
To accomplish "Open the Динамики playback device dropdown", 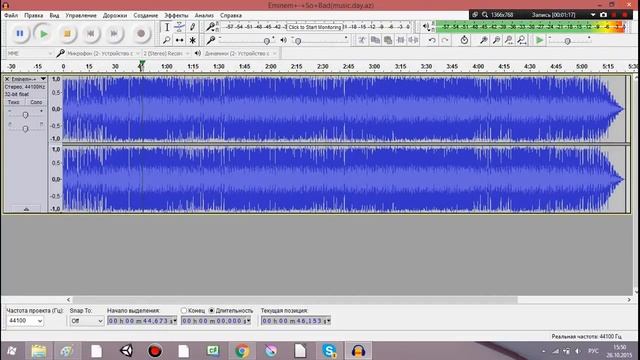I will pos(240,53).
